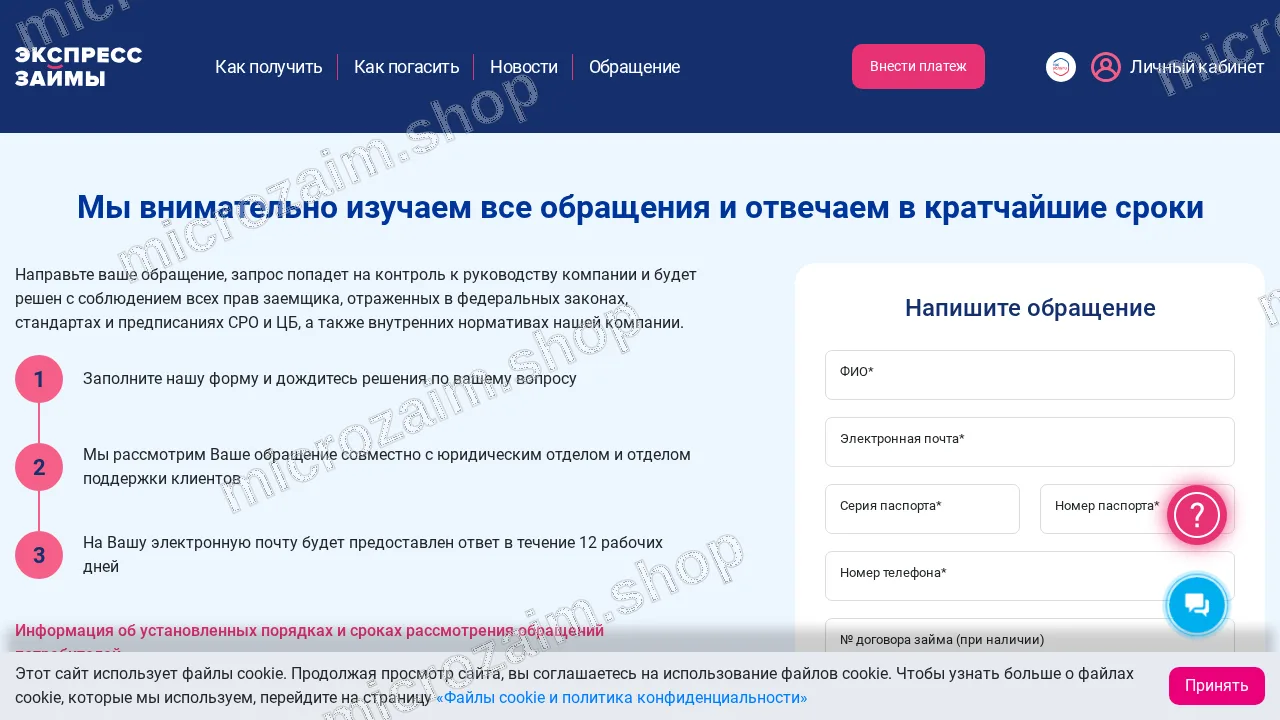1280x720 pixels.
Task: Focus the Номер телефона input field
Action: point(1030,576)
